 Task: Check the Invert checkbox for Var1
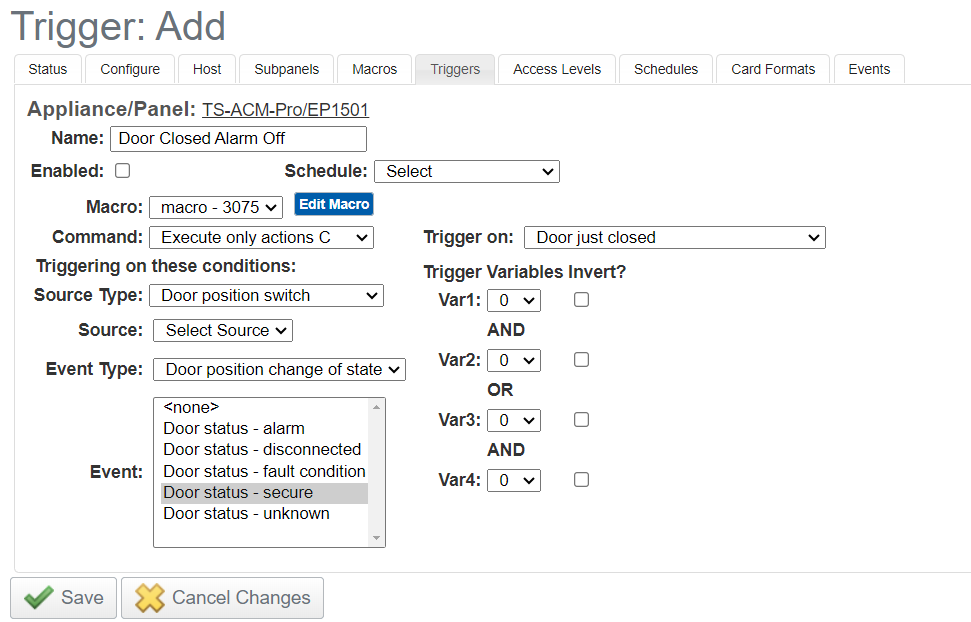pos(581,300)
